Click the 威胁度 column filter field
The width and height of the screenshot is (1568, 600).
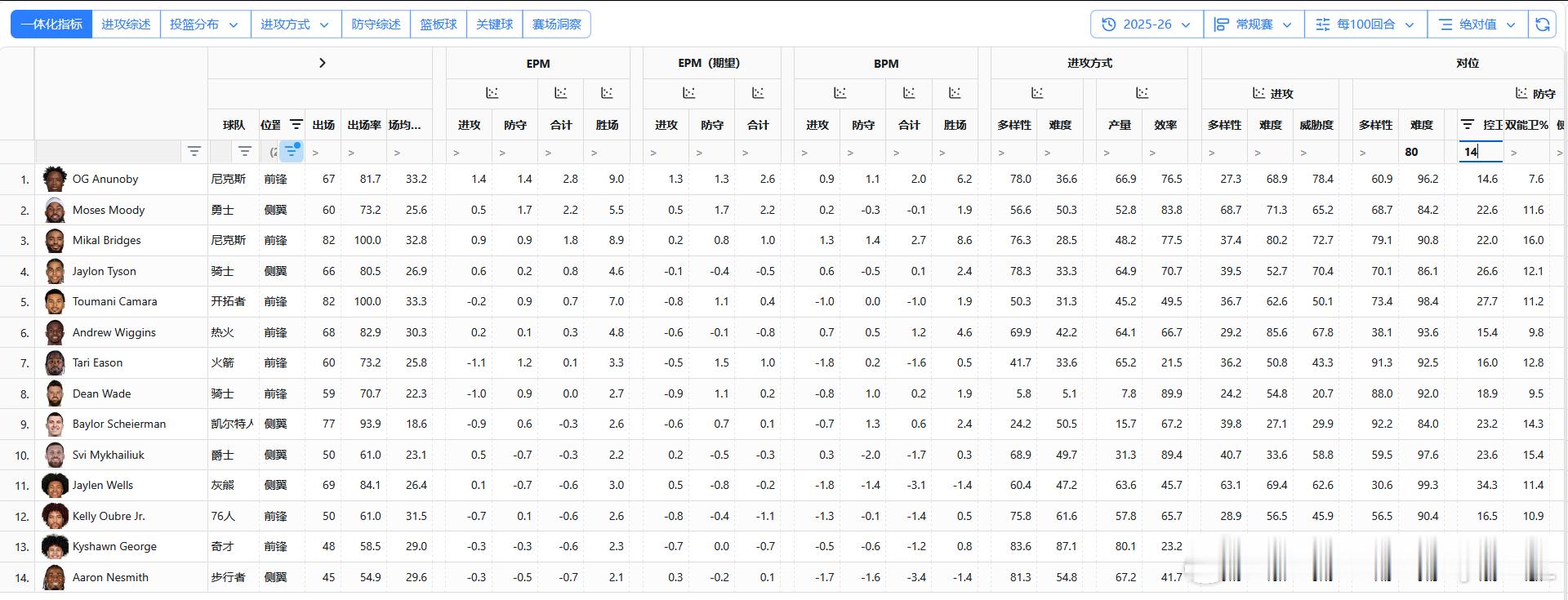[1316, 152]
